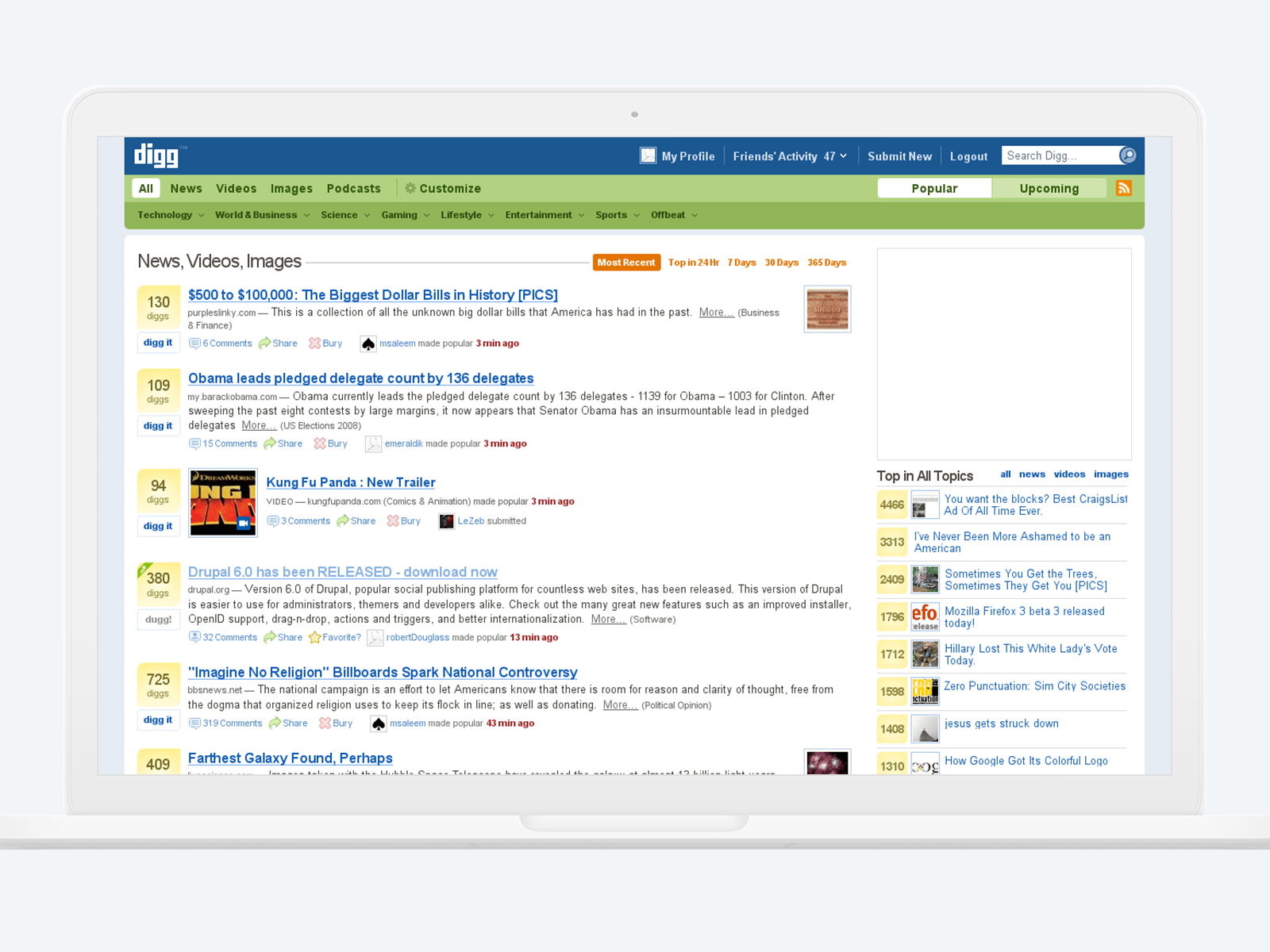Select Top in 24 Hr sorting
1270x952 pixels.
click(693, 263)
